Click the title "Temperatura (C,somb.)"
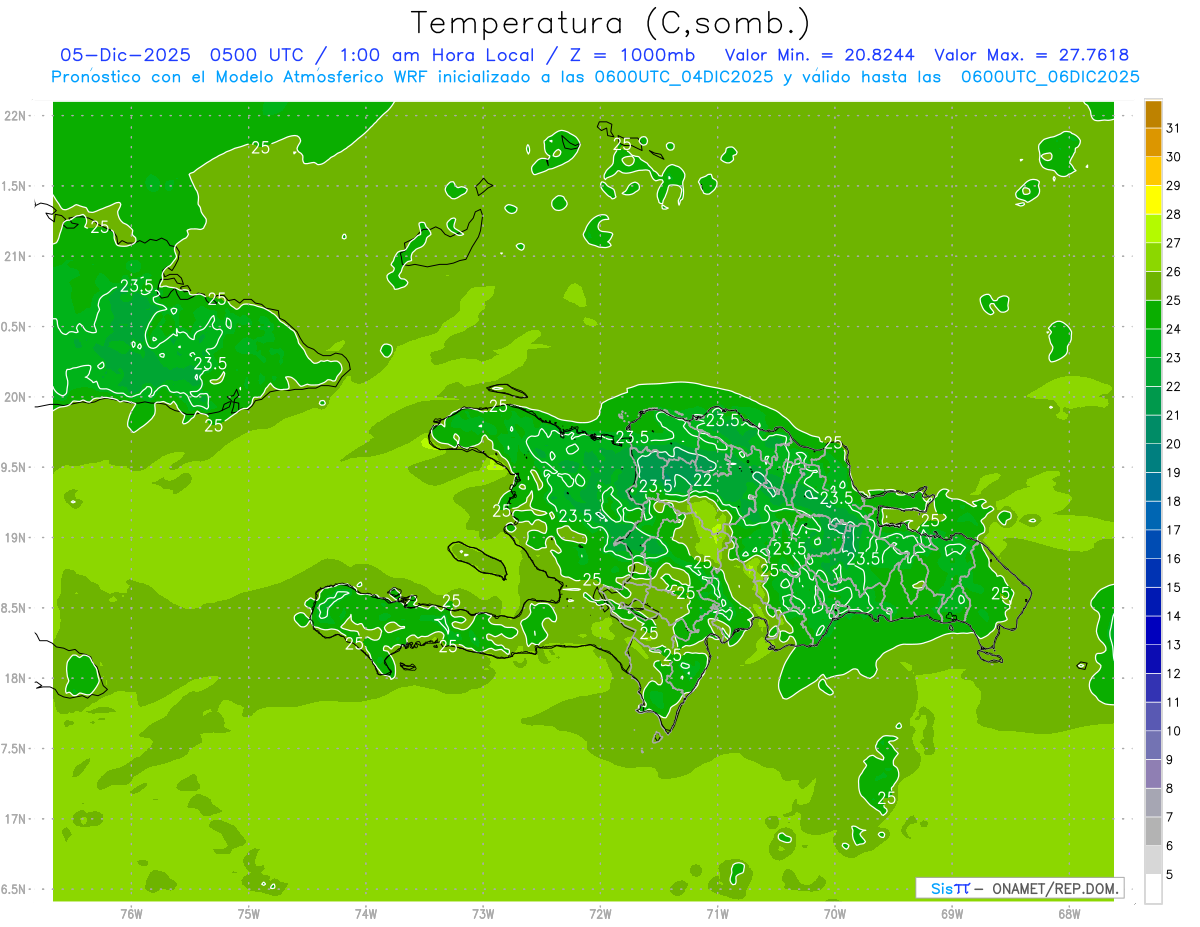1200x927 pixels. click(610, 22)
